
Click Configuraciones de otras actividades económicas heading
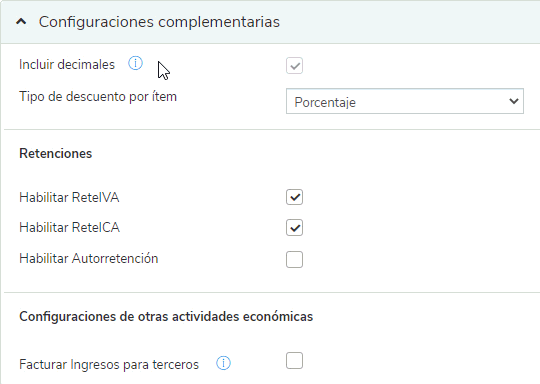[x=166, y=316]
